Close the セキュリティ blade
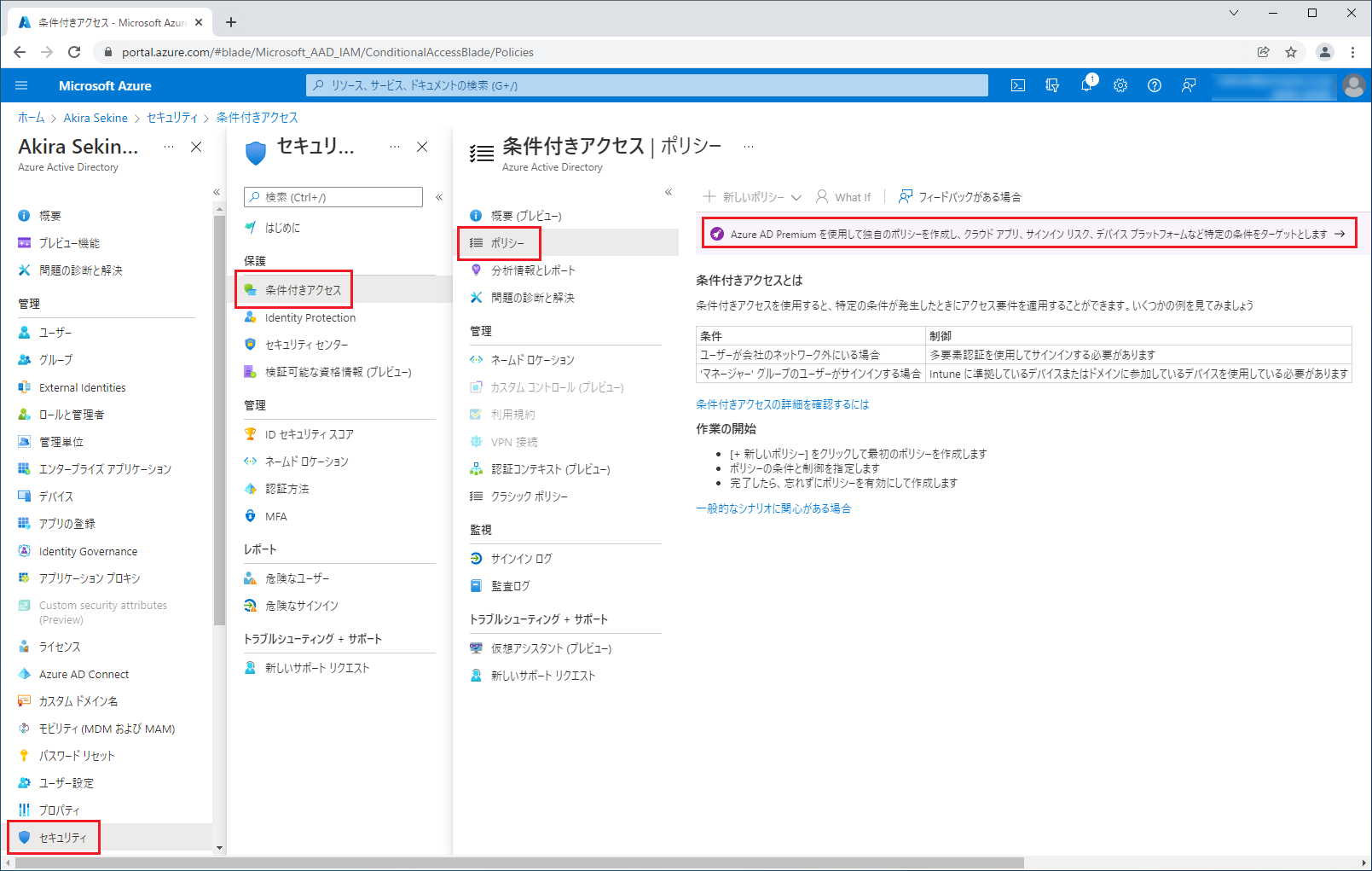 (422, 147)
